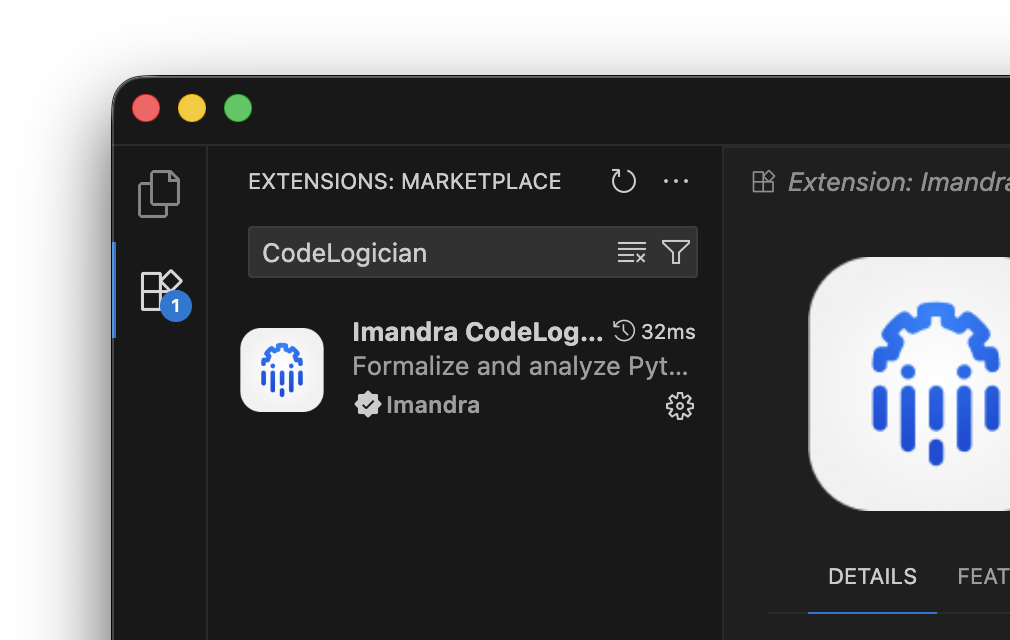This screenshot has height=640, width=1010.
Task: Click the green zoom traffic light button
Action: 238,108
